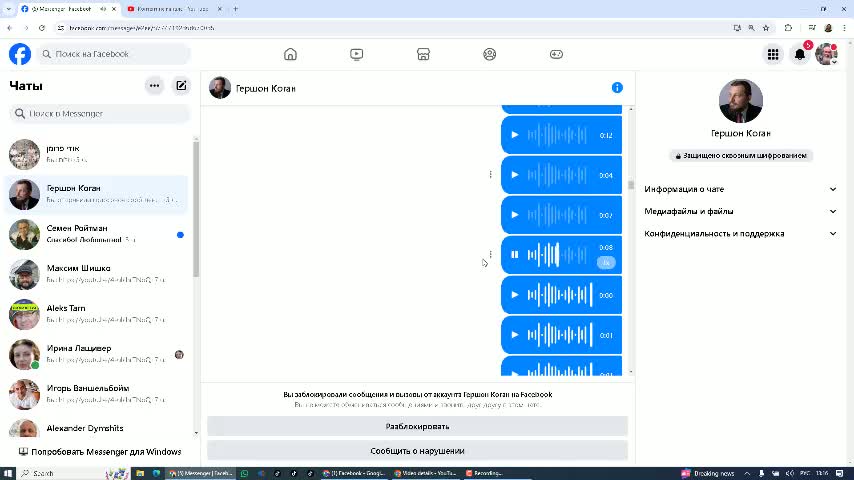The image size is (854, 480).
Task: Pause the currently playing voice message
Action: pos(515,255)
